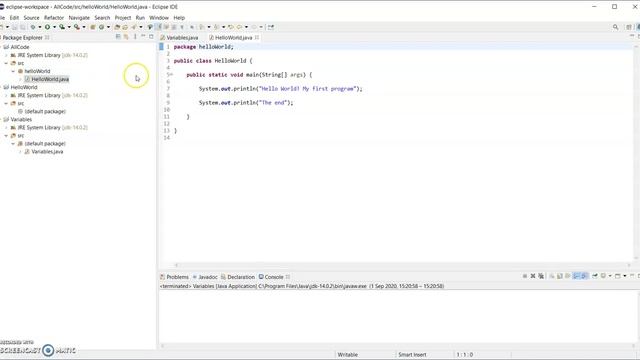
Task: Click the 1 : 1 : 0 cursor position
Action: [x=464, y=355]
